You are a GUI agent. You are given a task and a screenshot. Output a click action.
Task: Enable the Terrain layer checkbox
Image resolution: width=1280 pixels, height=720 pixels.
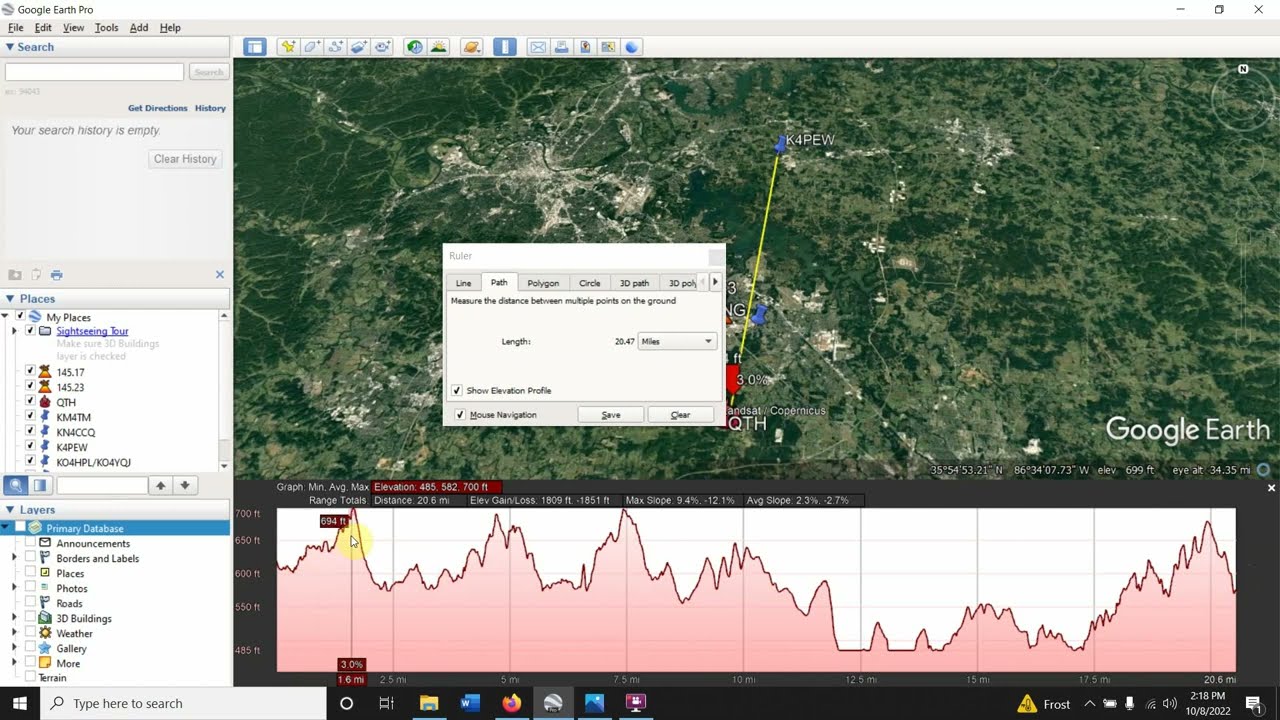[30, 677]
